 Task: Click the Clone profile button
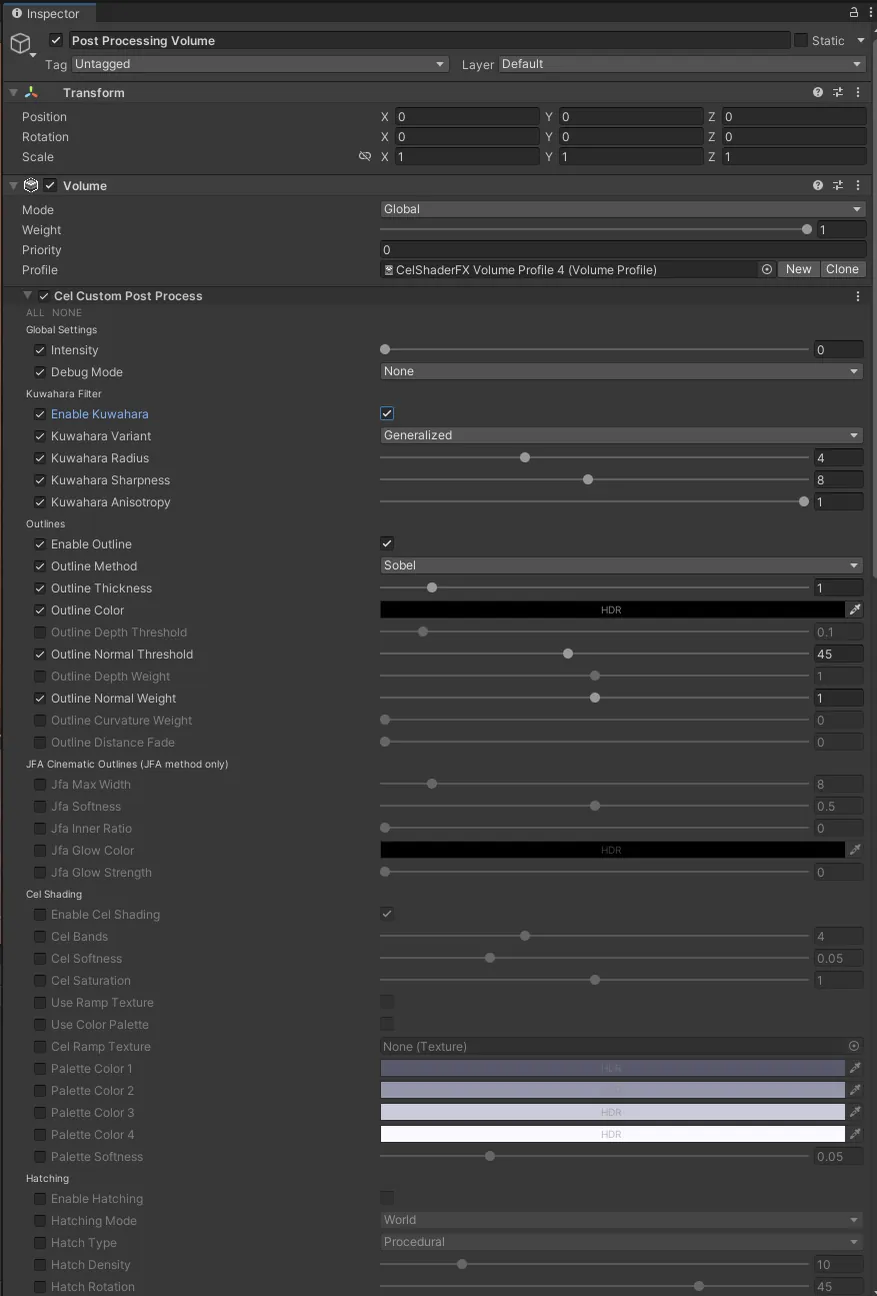point(842,269)
